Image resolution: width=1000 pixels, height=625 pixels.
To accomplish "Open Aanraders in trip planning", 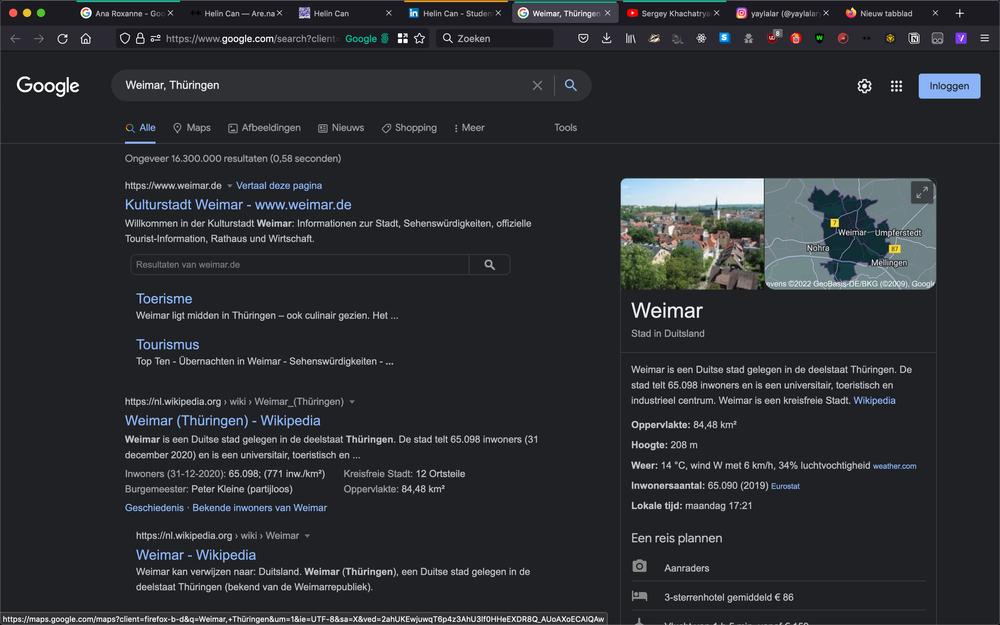I will [777, 568].
